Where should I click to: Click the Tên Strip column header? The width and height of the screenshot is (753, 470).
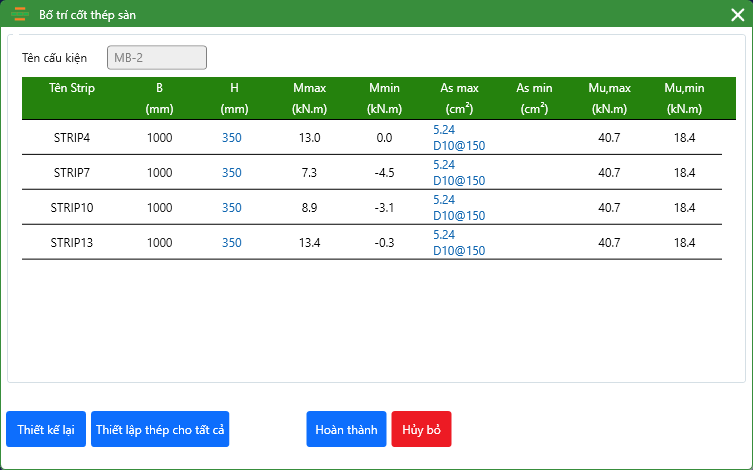pyautogui.click(x=72, y=88)
